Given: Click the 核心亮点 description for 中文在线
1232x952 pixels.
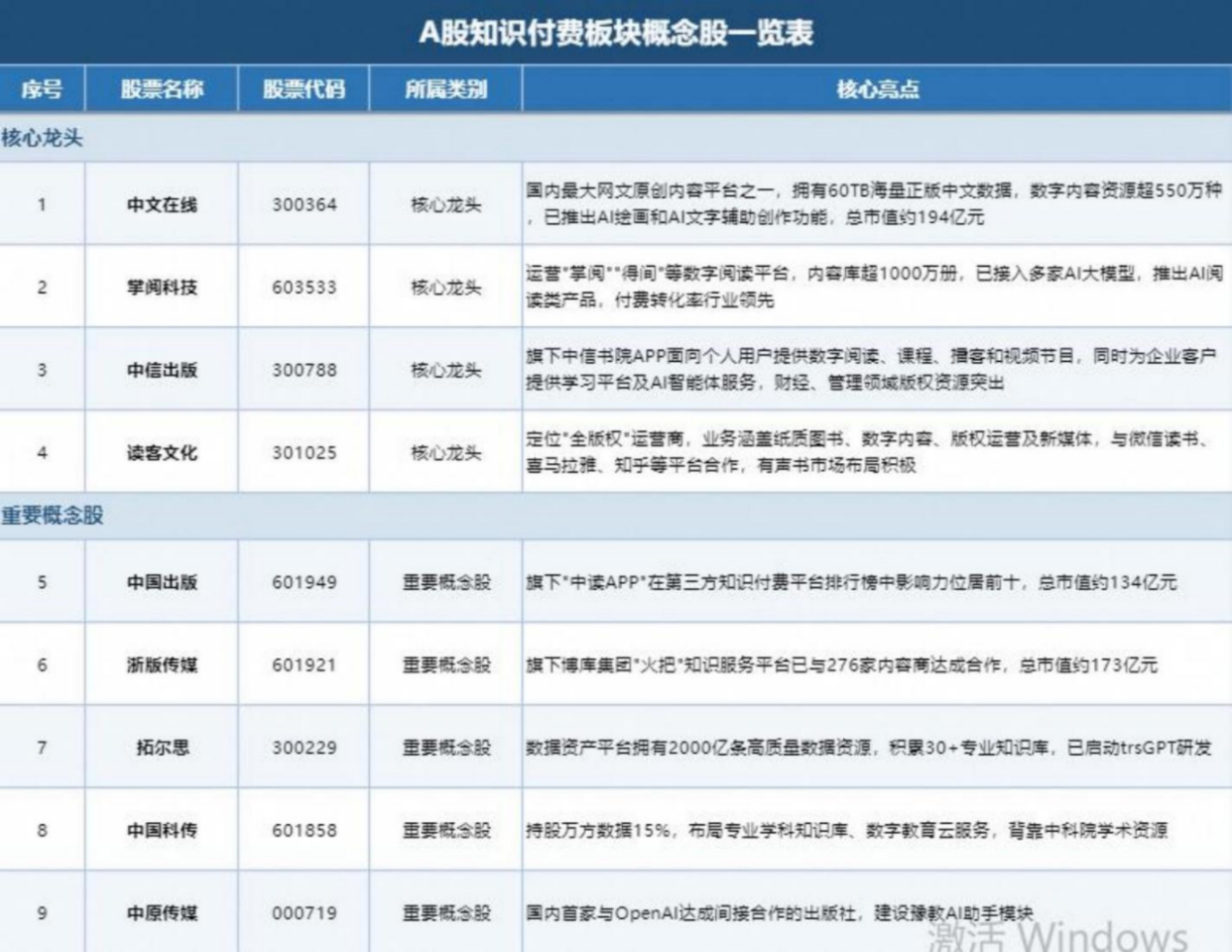Looking at the screenshot, I should pos(874,203).
